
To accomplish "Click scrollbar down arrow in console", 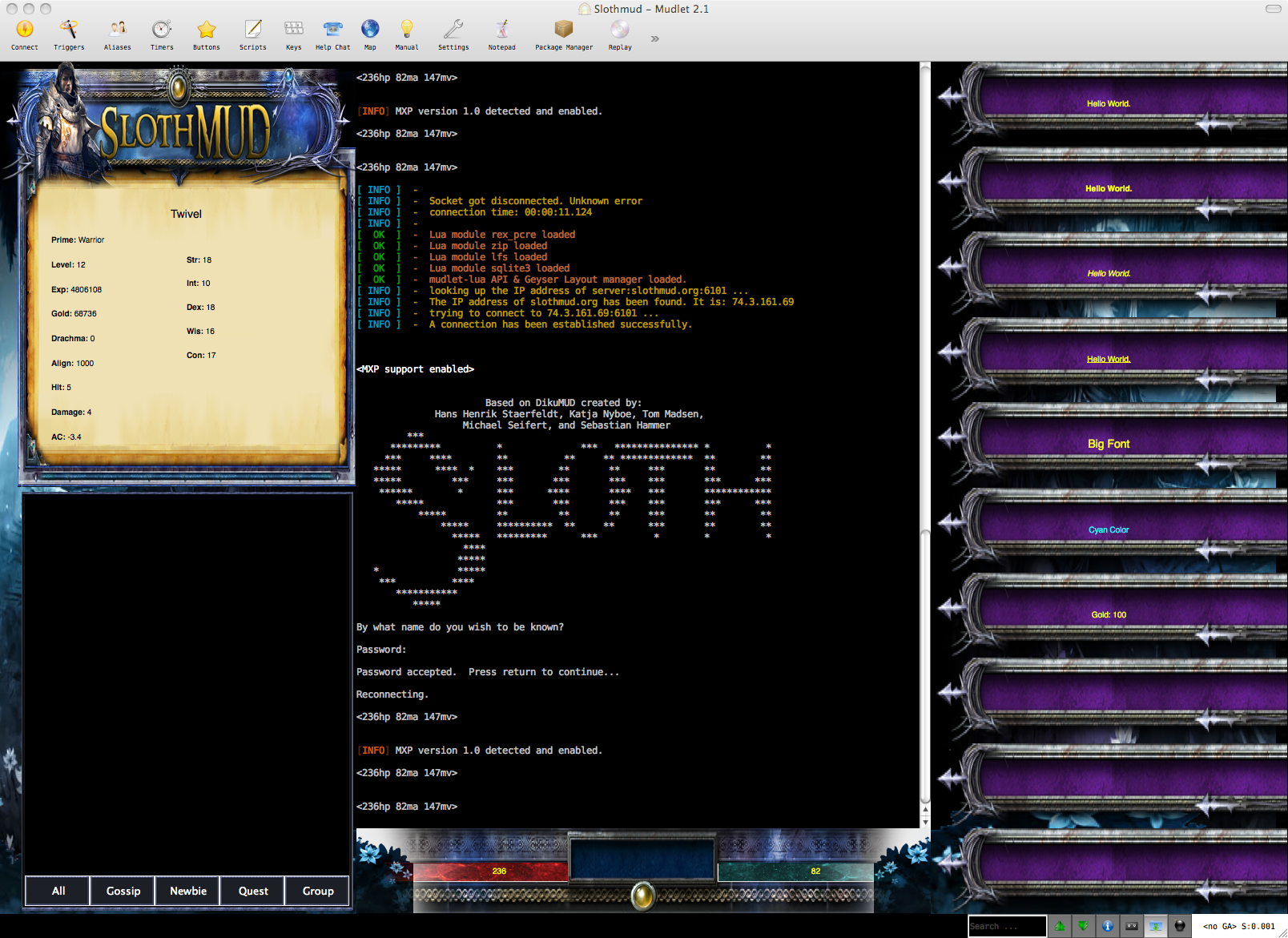I will pyautogui.click(x=925, y=823).
